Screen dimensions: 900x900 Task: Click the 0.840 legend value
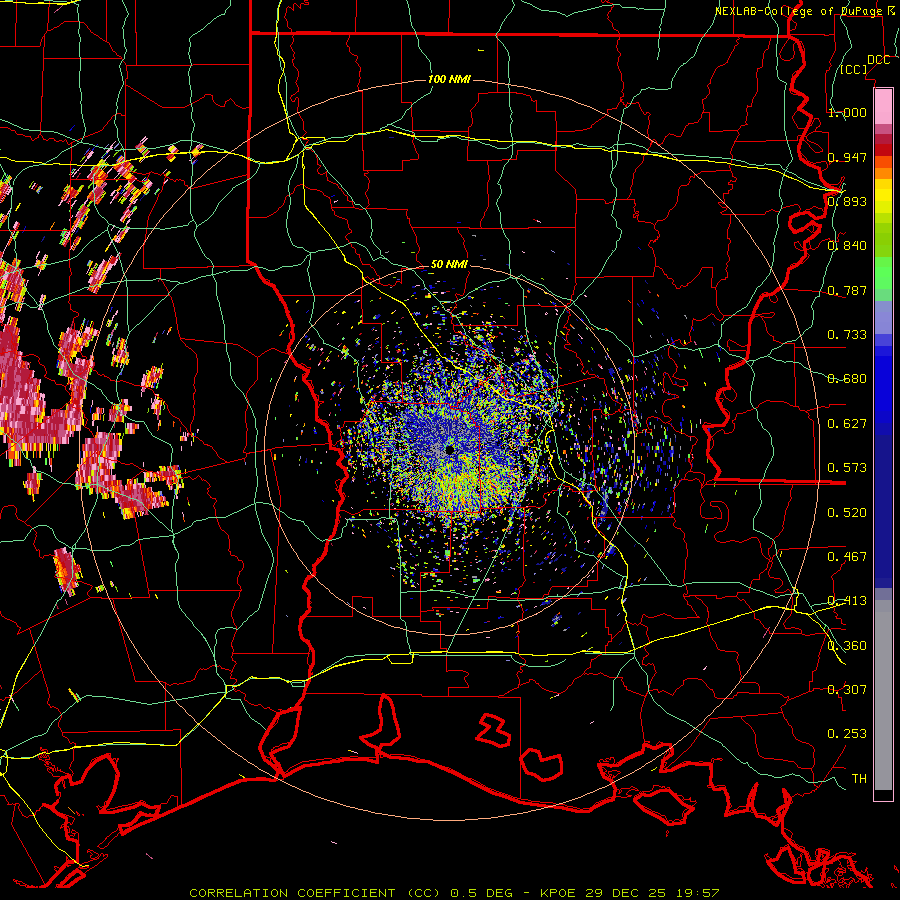tap(847, 246)
